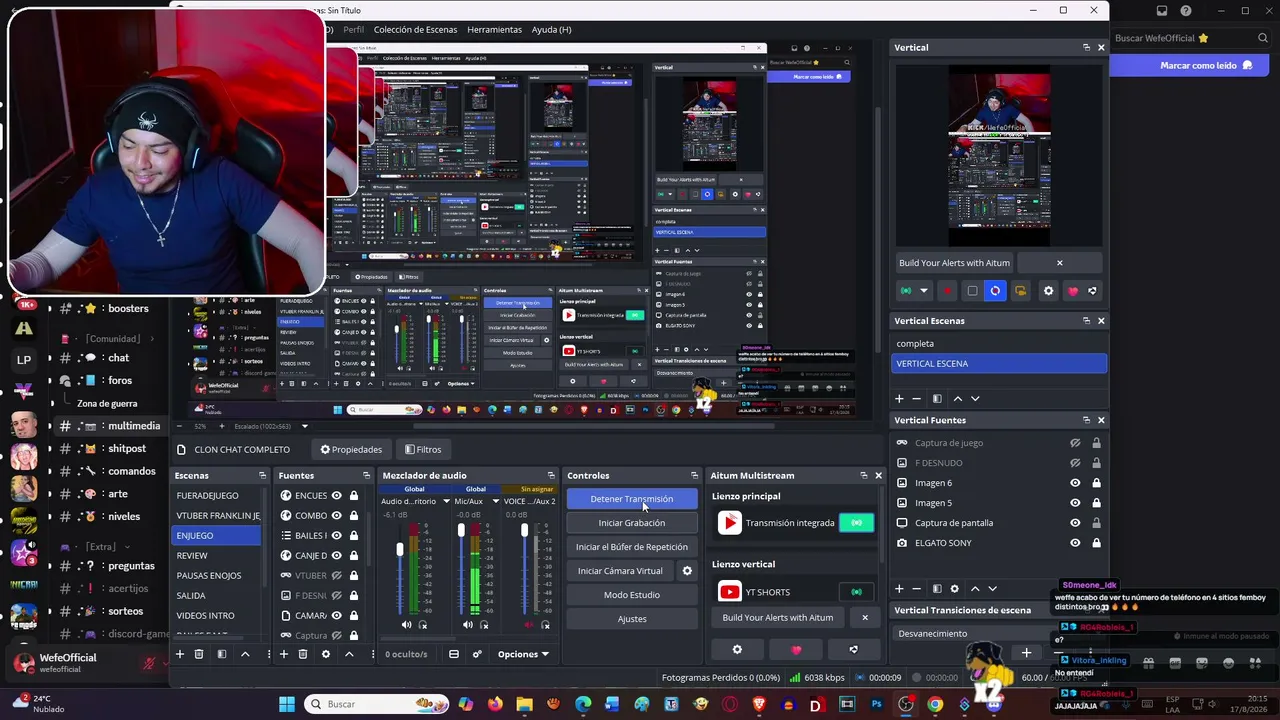Adjust Mic/Aux volume fader
Image resolution: width=1280 pixels, height=720 pixels.
[x=461, y=530]
